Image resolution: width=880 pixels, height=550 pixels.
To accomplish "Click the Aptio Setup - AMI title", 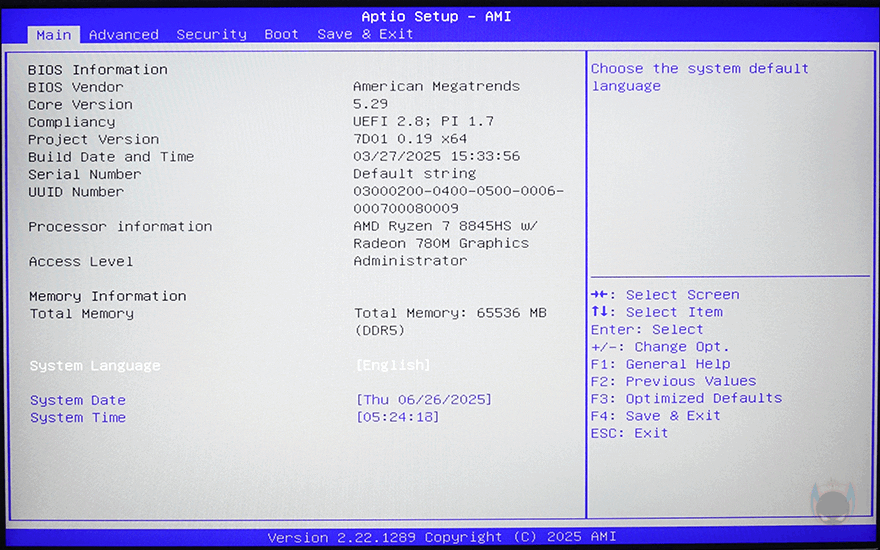I will pyautogui.click(x=437, y=16).
